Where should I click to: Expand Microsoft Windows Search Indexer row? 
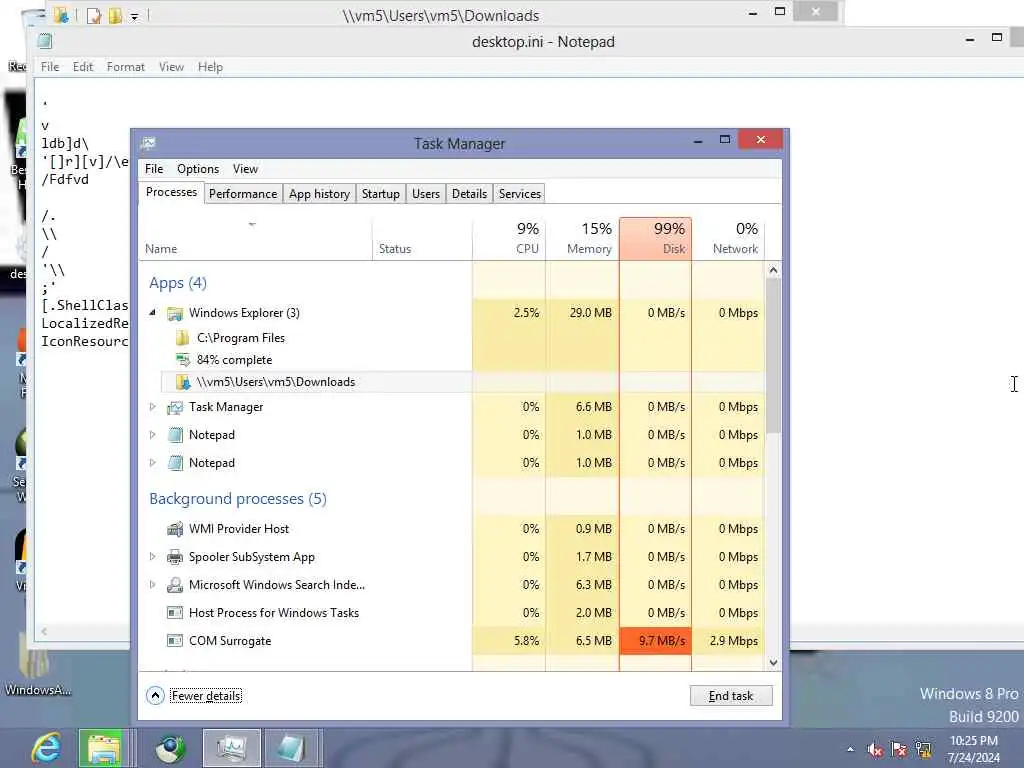[152, 585]
